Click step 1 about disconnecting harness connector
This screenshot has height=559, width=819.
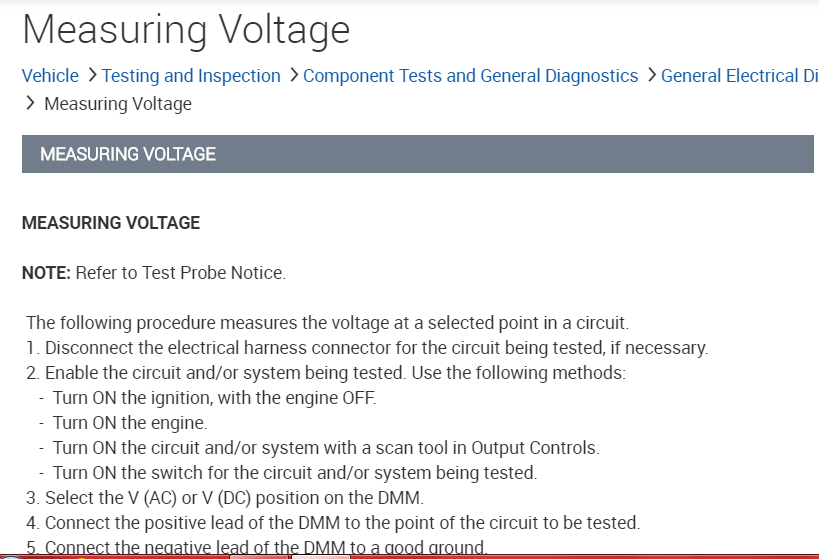point(367,348)
